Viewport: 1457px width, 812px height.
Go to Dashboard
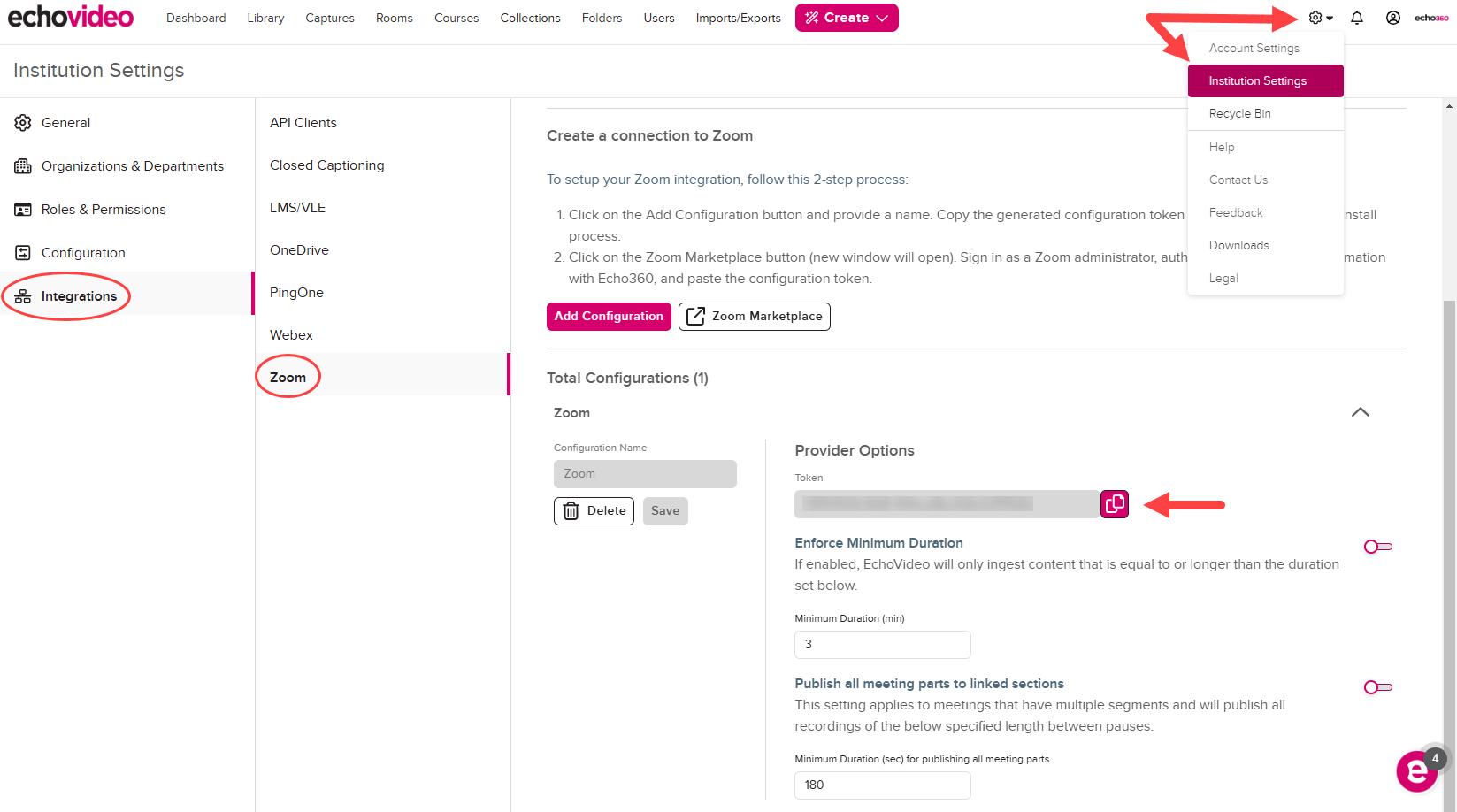coord(196,18)
